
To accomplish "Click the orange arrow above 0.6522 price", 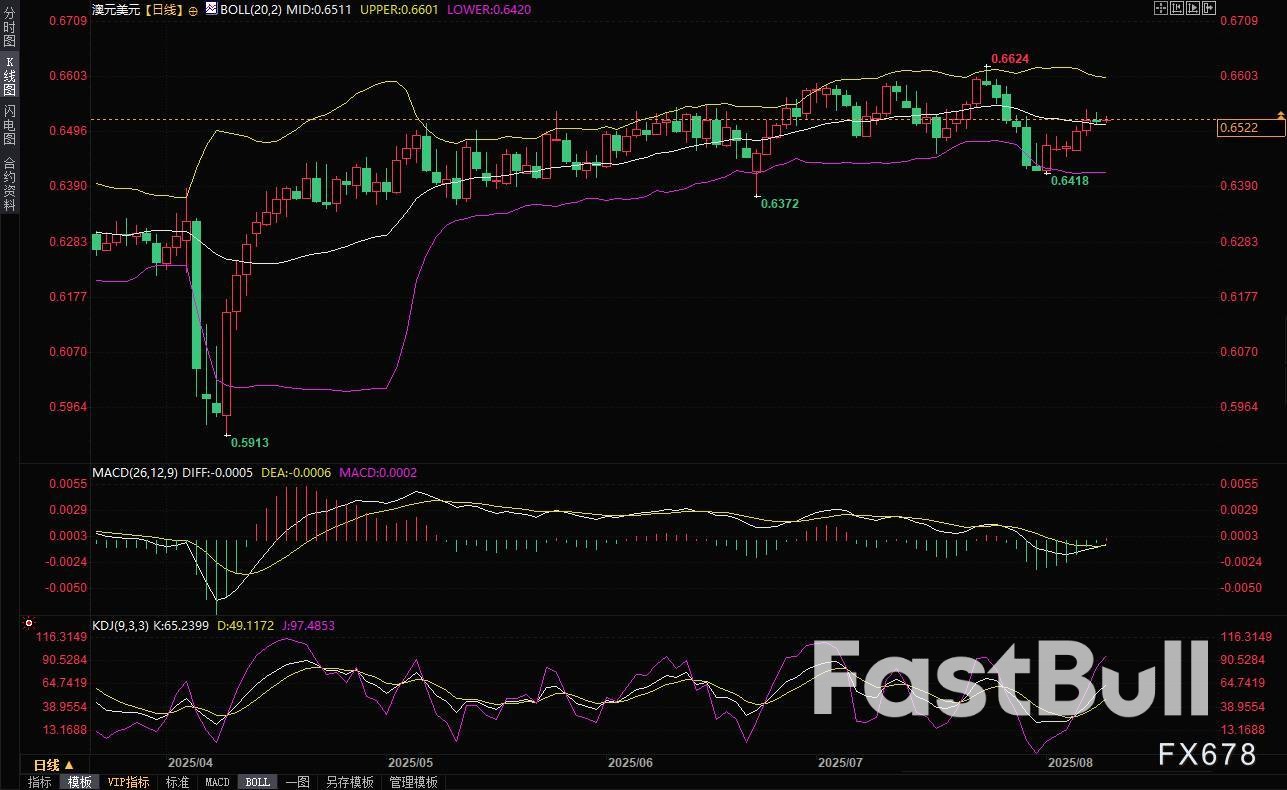I will (1280, 115).
